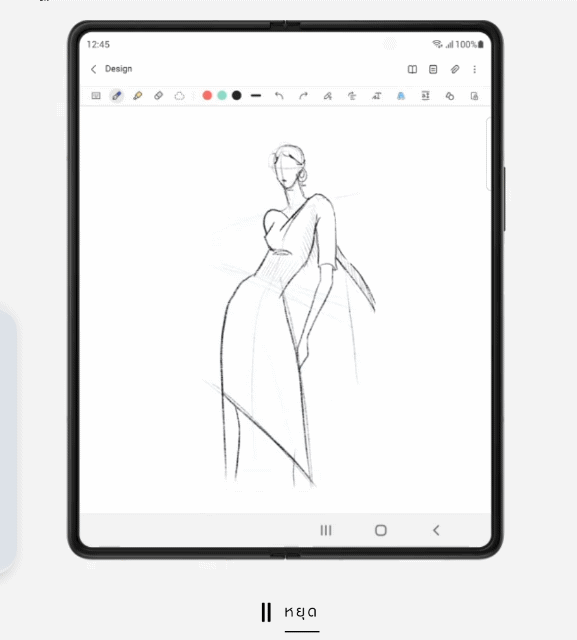Undo the last stroke
Viewport: 577px width, 640px height.
pos(279,96)
